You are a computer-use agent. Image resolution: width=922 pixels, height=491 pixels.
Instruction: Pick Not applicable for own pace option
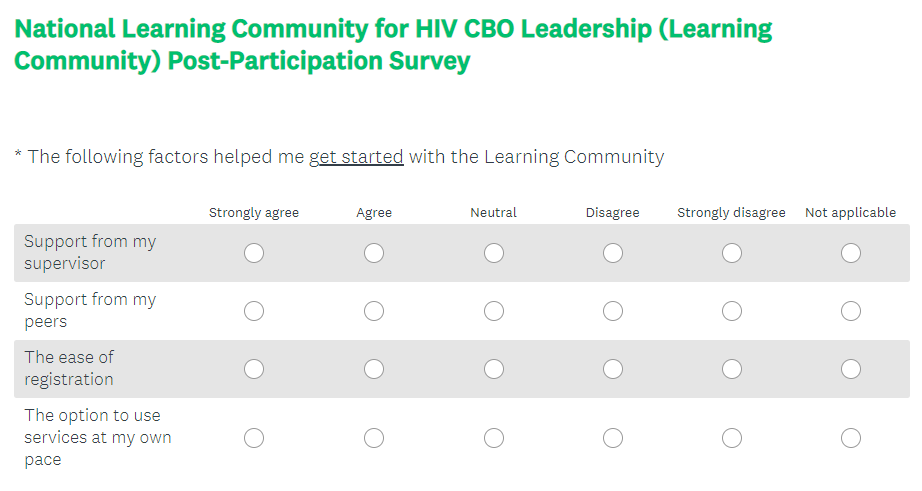pos(851,438)
